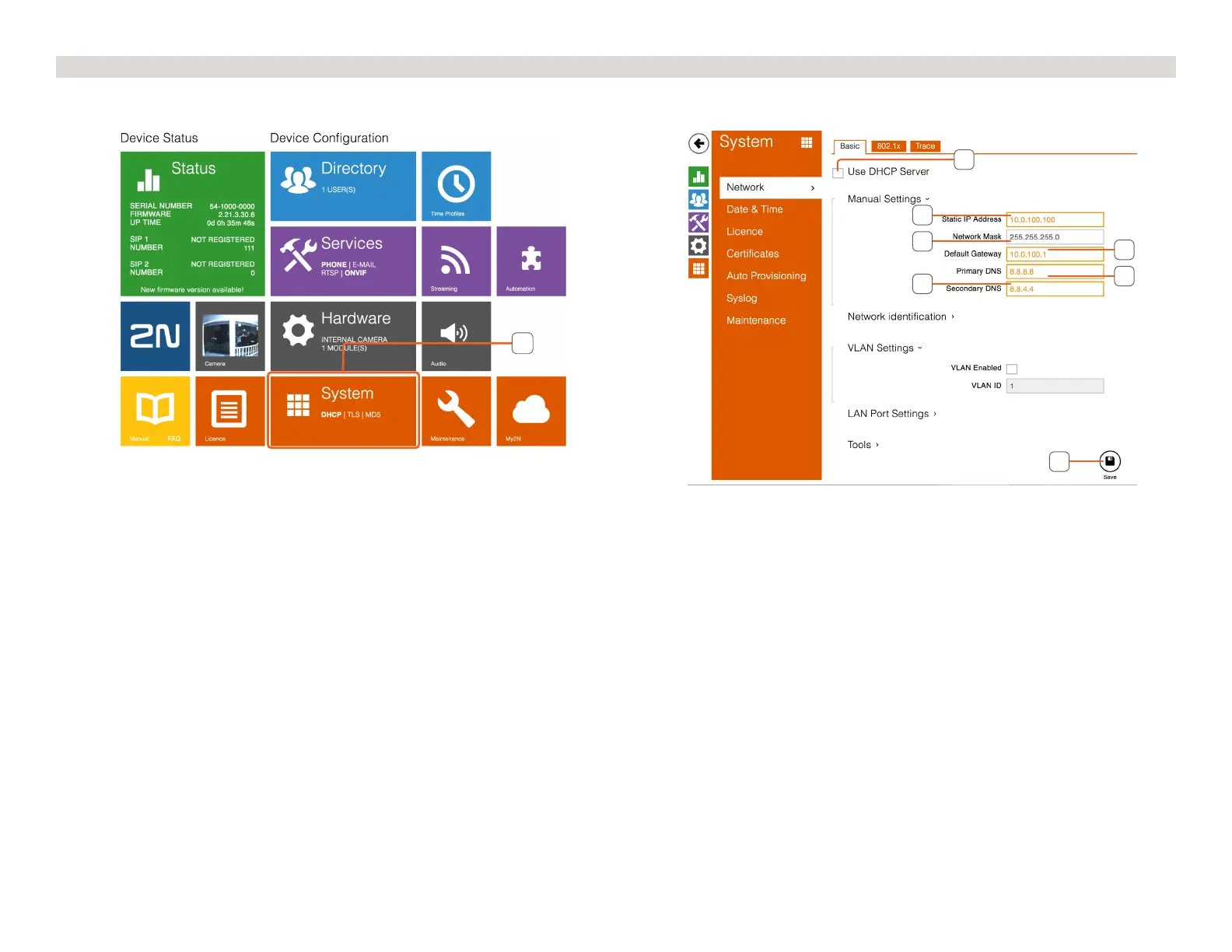The width and height of the screenshot is (1232, 952).
Task: Open the Audio speaker tile
Action: click(x=456, y=336)
